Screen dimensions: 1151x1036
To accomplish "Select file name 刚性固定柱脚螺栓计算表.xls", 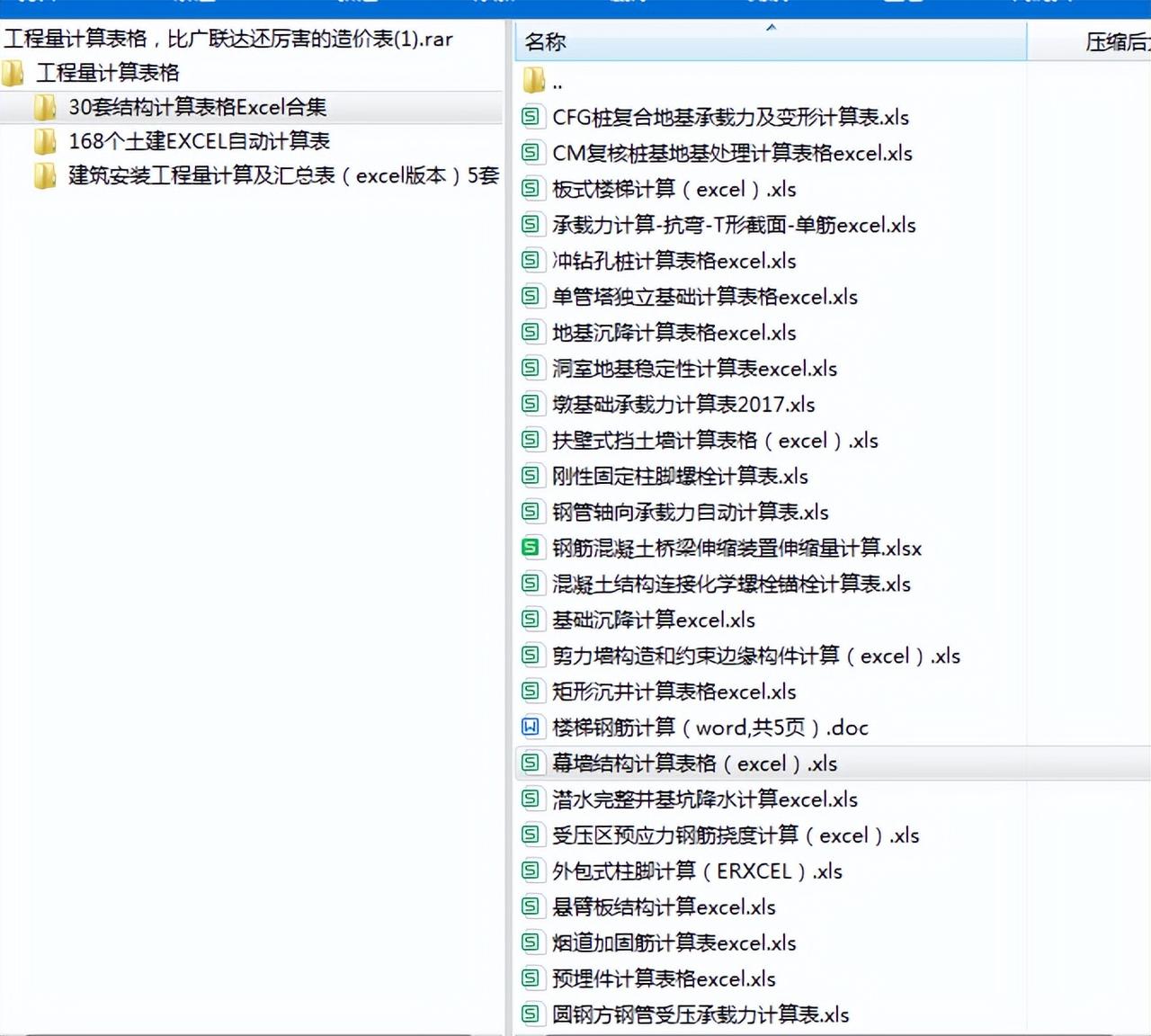I will click(681, 476).
